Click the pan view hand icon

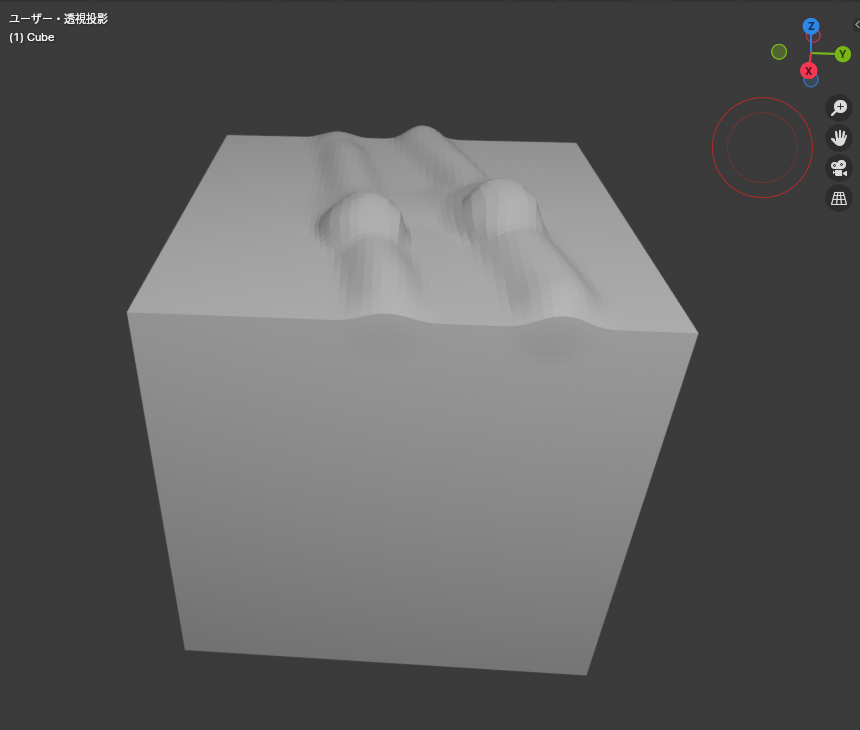click(839, 137)
